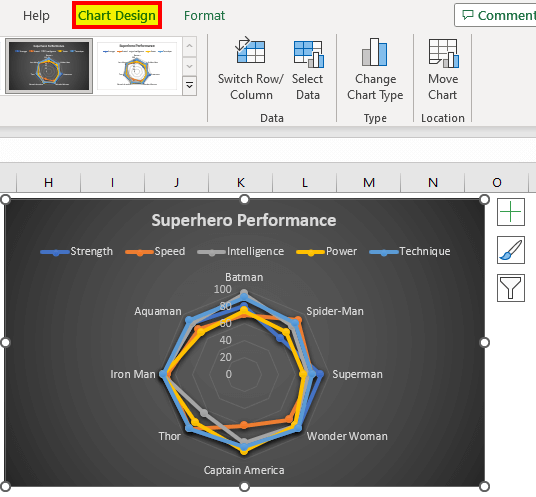Go to previous row of chart styles
The width and height of the screenshot is (536, 497).
pos(190,46)
